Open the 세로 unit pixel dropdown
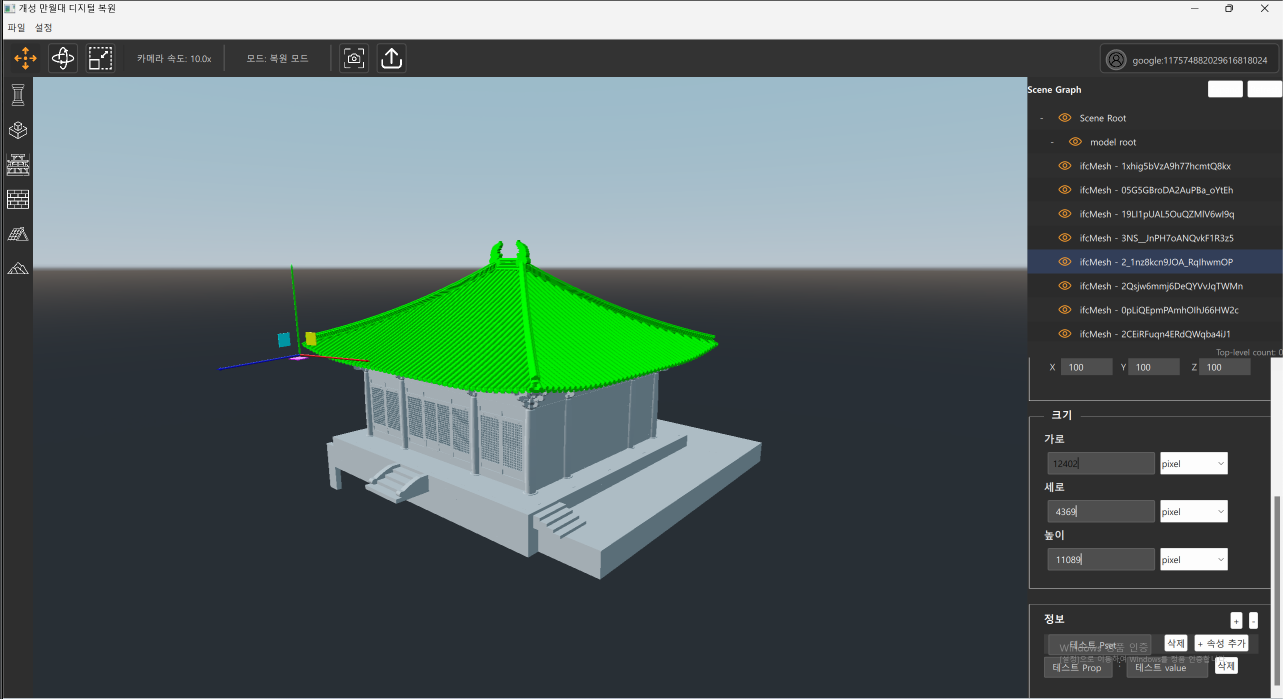 point(1193,512)
